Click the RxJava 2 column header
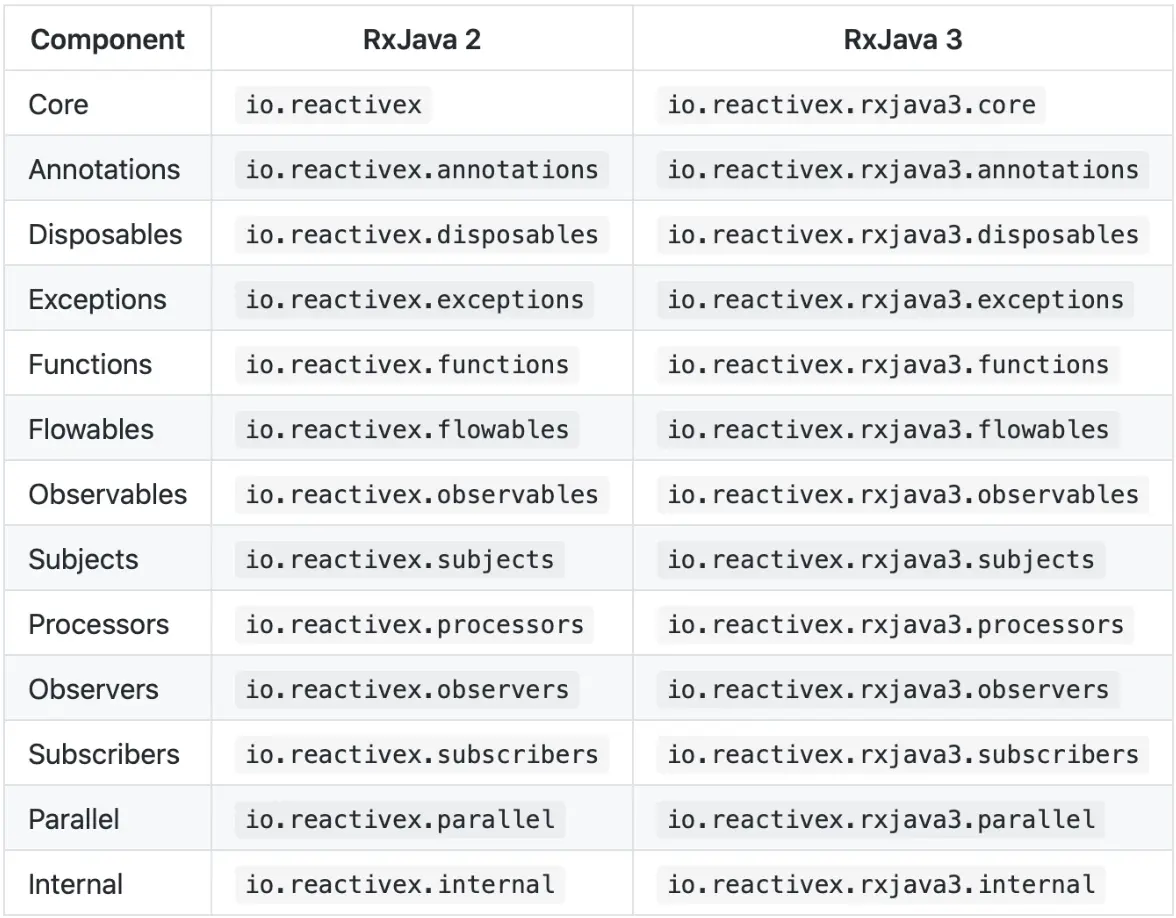Screen dimensions: 1176x918 point(422,40)
